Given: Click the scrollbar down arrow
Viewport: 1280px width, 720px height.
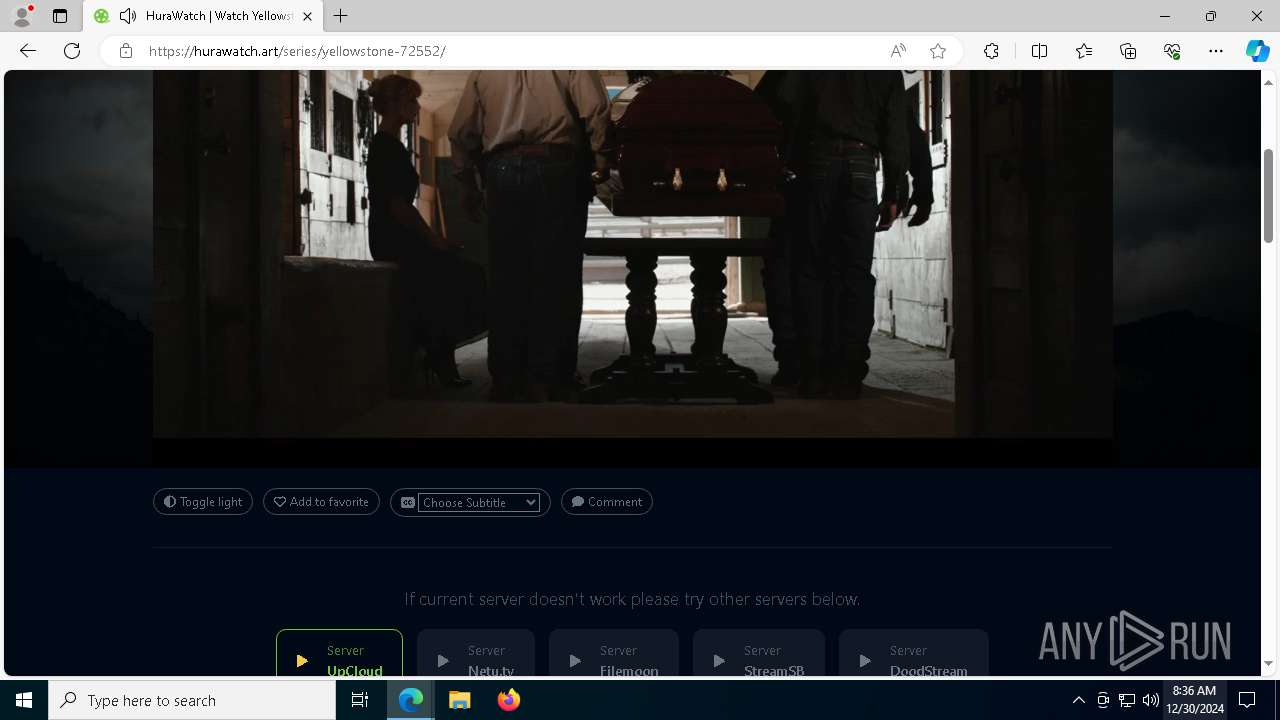Looking at the screenshot, I should point(1268,663).
